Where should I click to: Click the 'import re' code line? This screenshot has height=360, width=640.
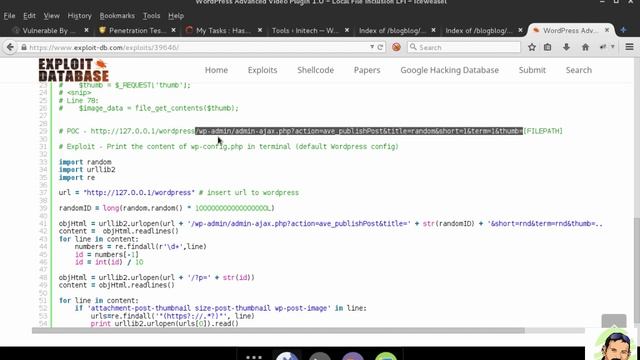click(77, 178)
